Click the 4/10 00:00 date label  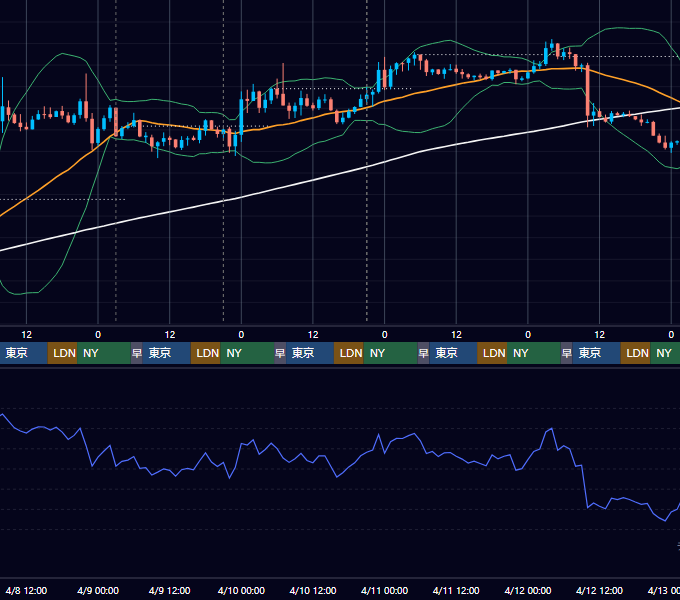241,590
